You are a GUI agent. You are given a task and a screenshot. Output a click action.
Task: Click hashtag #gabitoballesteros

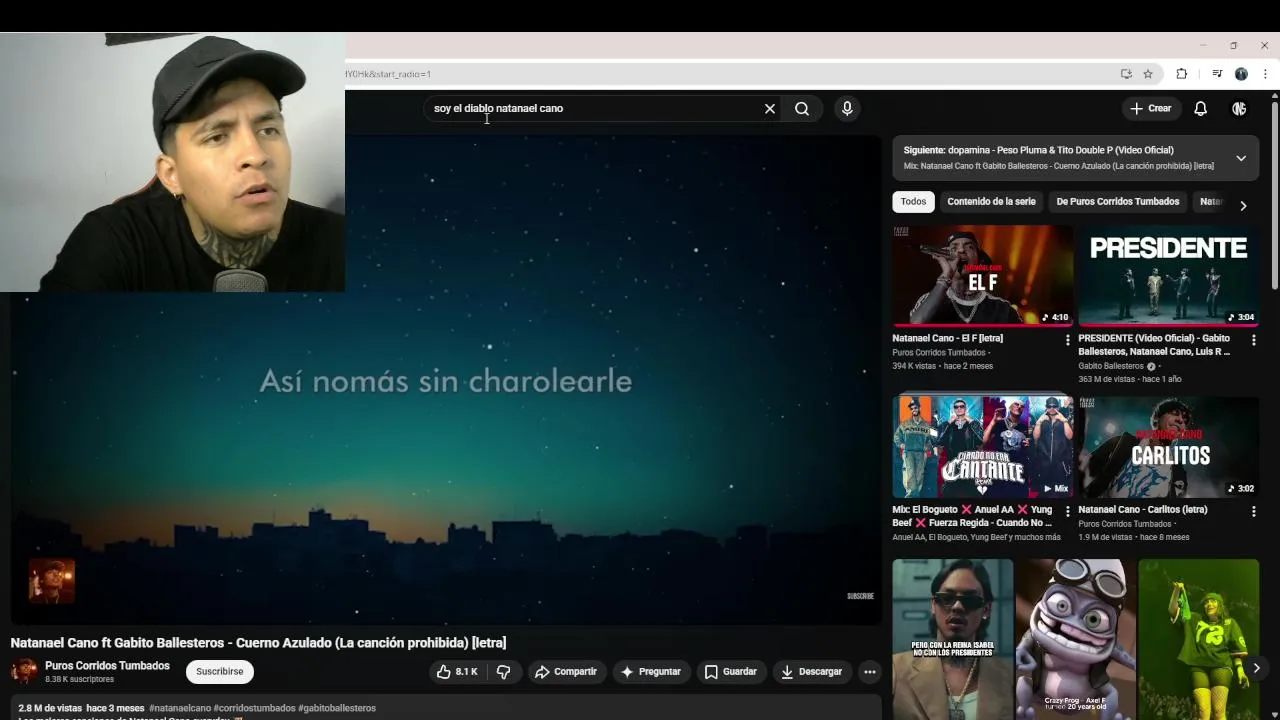click(337, 708)
